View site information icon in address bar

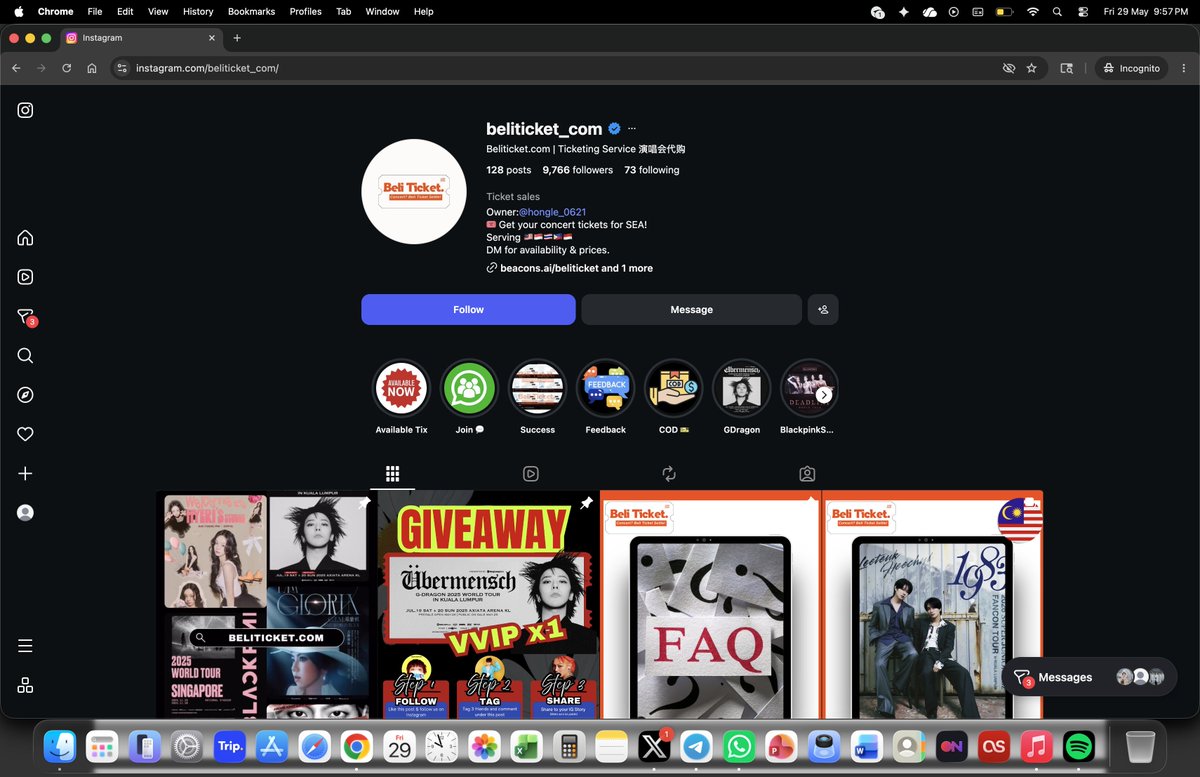(122, 68)
